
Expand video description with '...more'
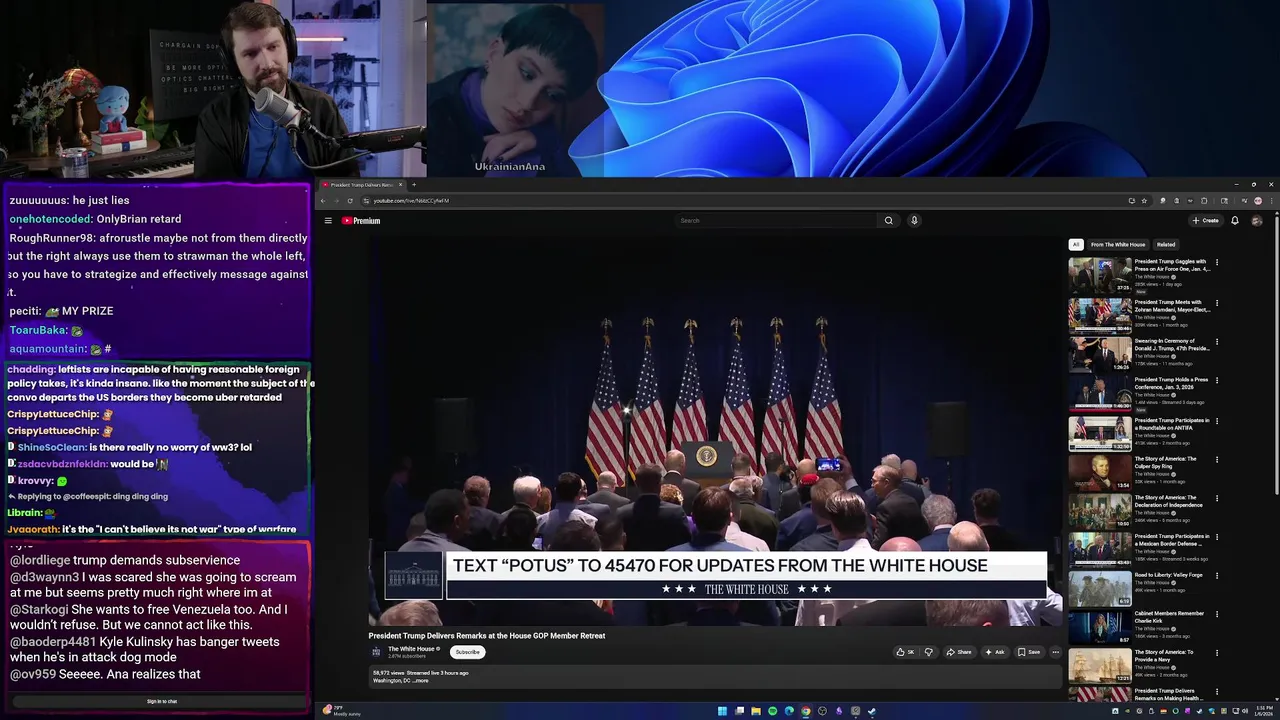point(421,681)
